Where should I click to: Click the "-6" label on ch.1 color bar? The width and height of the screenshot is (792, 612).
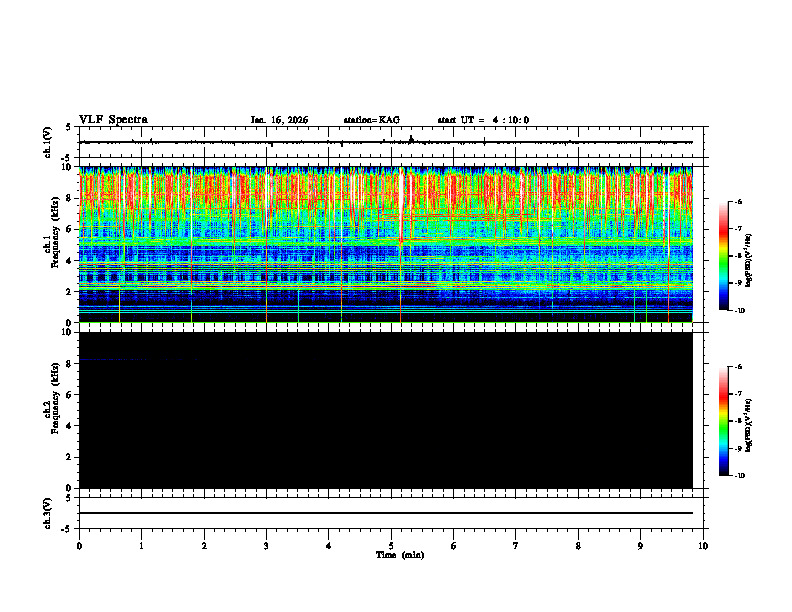coord(738,201)
